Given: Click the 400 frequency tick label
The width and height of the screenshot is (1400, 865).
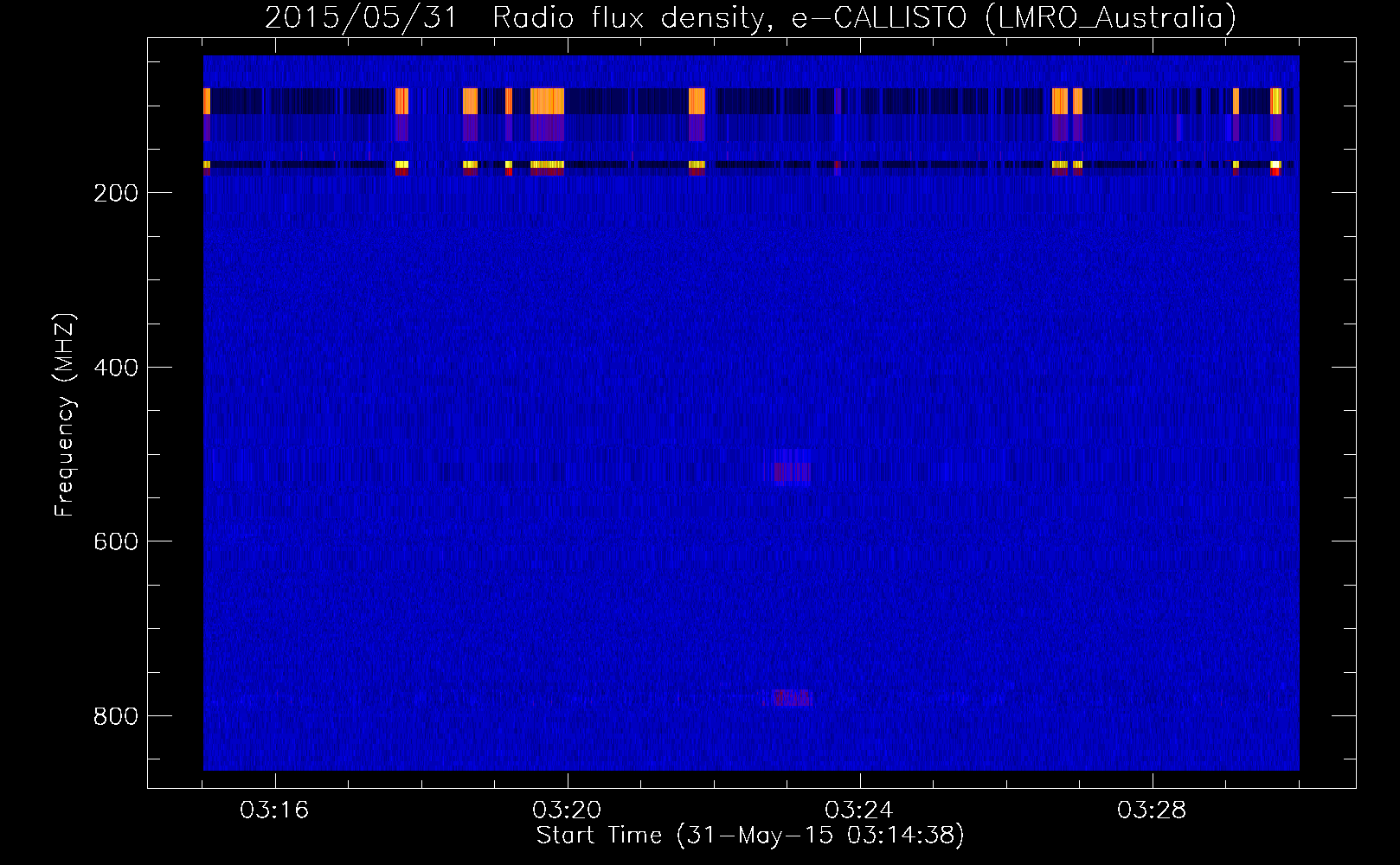Looking at the screenshot, I should [x=116, y=368].
